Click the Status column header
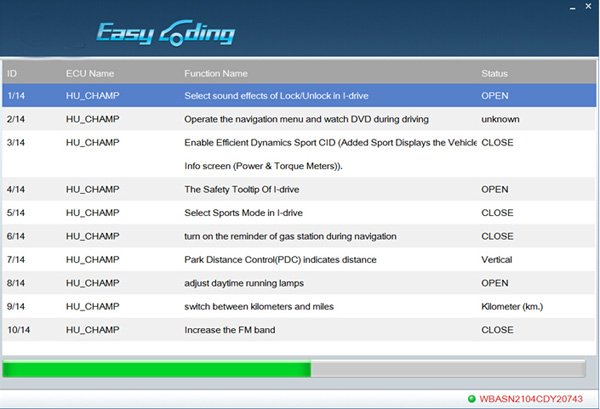Viewport: 600px width, 409px height. [x=494, y=73]
